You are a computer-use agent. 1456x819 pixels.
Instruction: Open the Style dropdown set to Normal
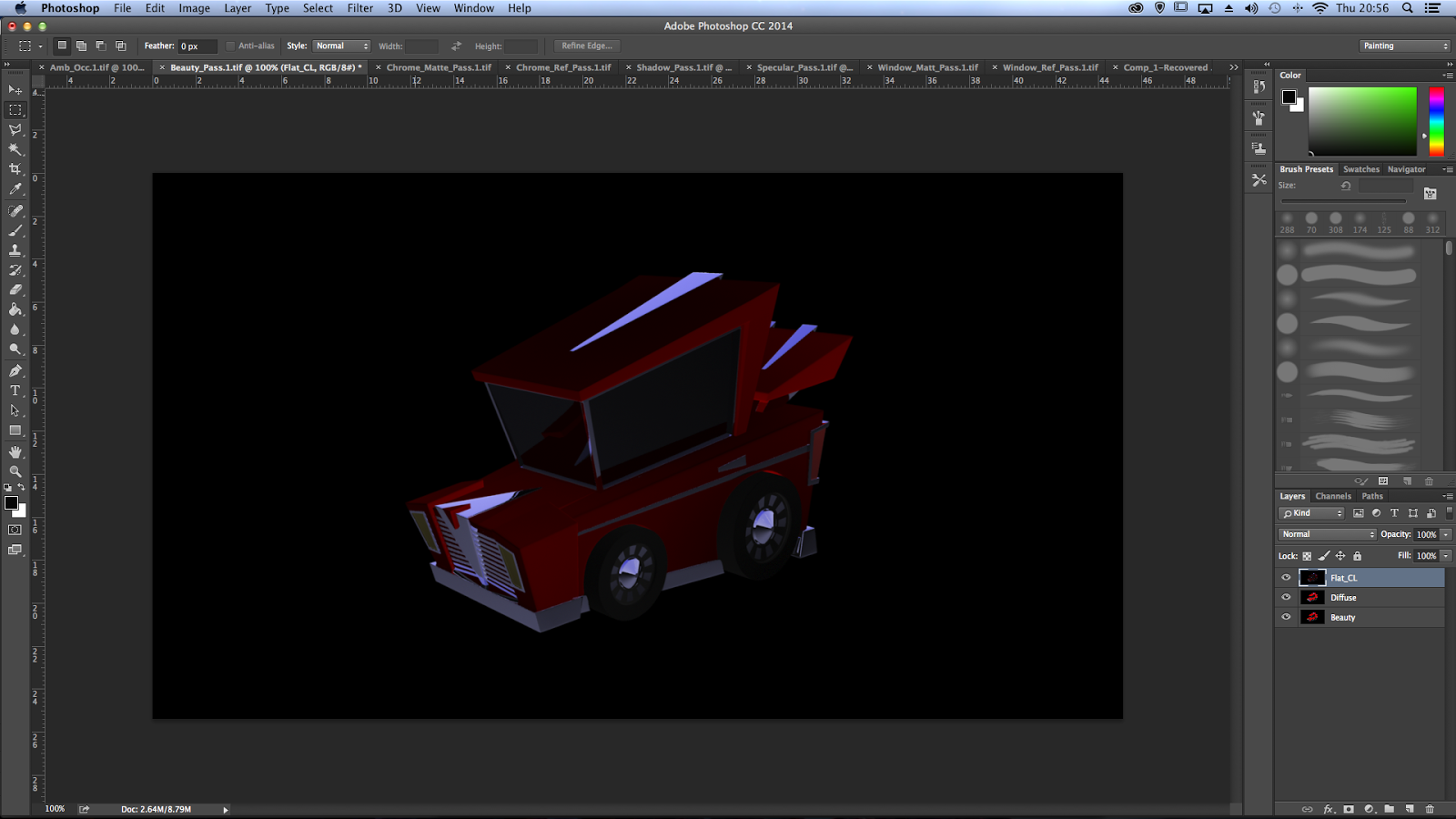click(x=341, y=46)
